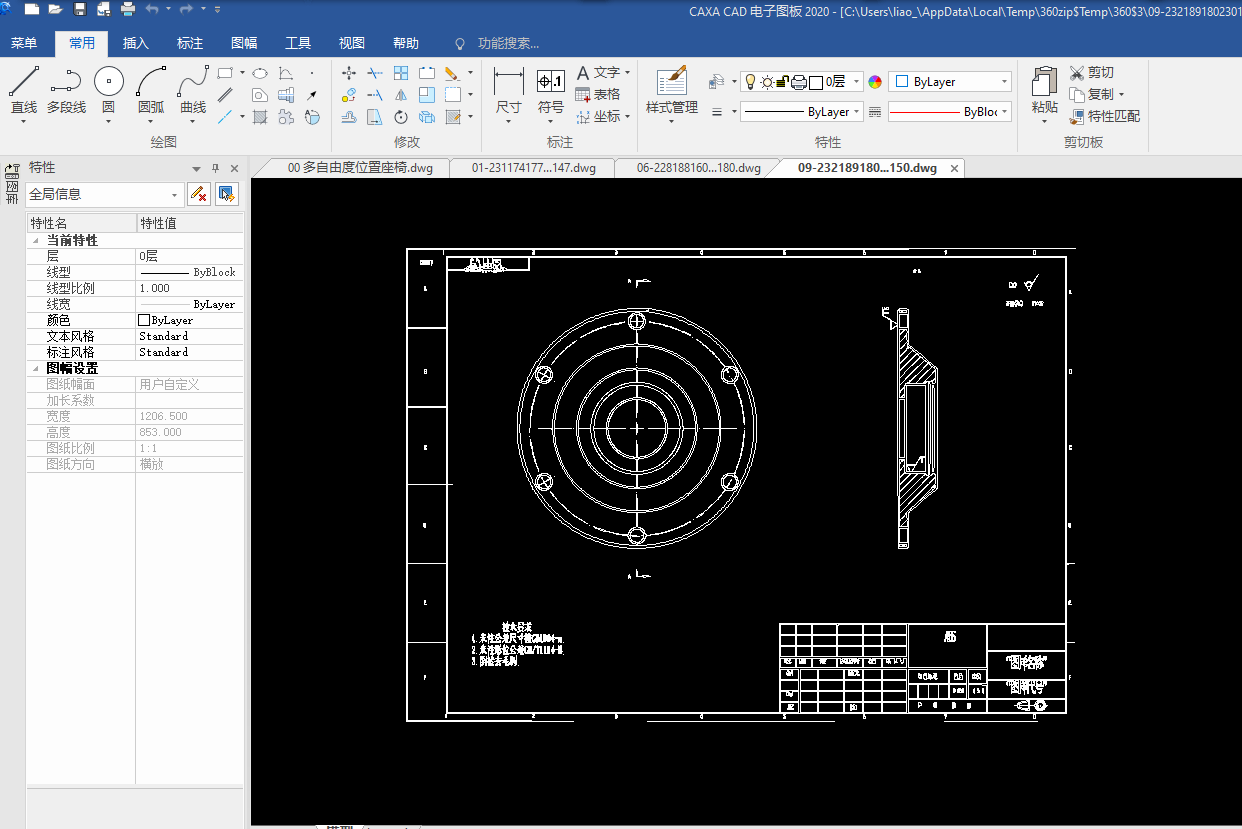Viewport: 1242px width, 829px height.
Task: Toggle the layer lightbulb on/off icon
Action: tap(750, 82)
